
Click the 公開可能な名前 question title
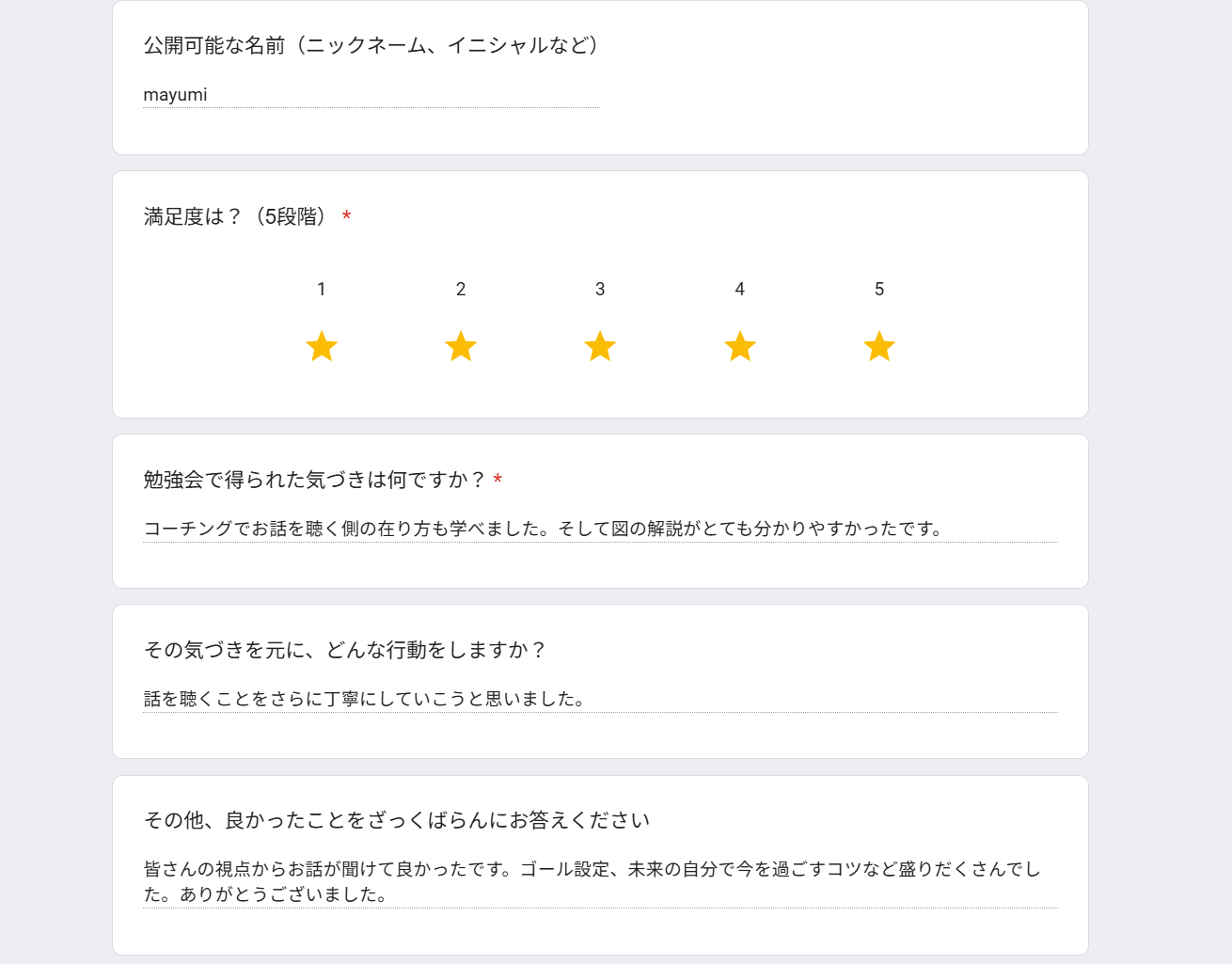(x=373, y=45)
